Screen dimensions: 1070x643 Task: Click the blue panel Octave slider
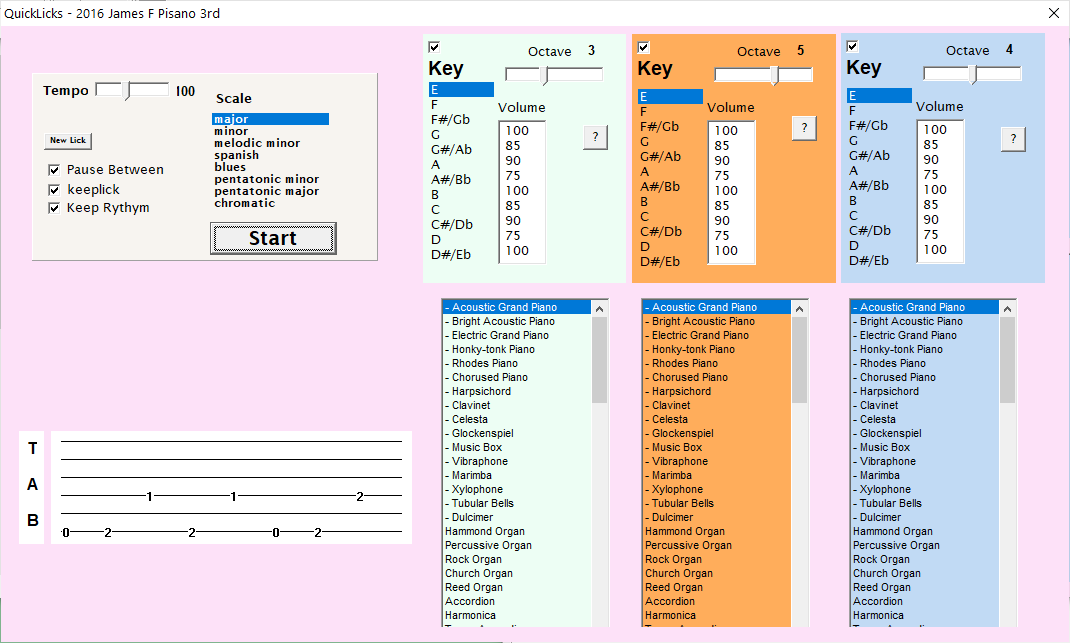(972, 73)
